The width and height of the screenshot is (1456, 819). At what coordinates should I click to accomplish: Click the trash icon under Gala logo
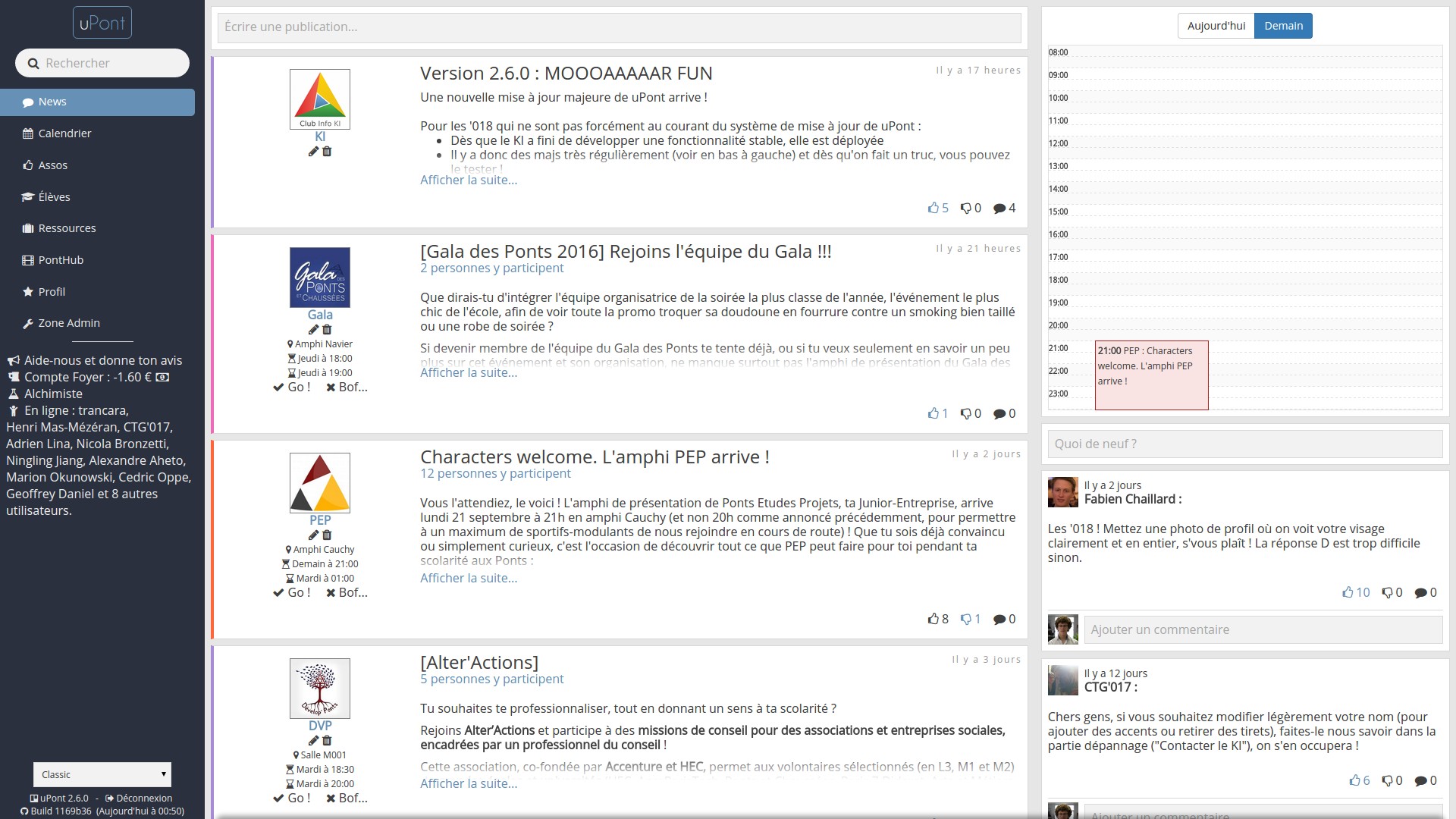(327, 330)
